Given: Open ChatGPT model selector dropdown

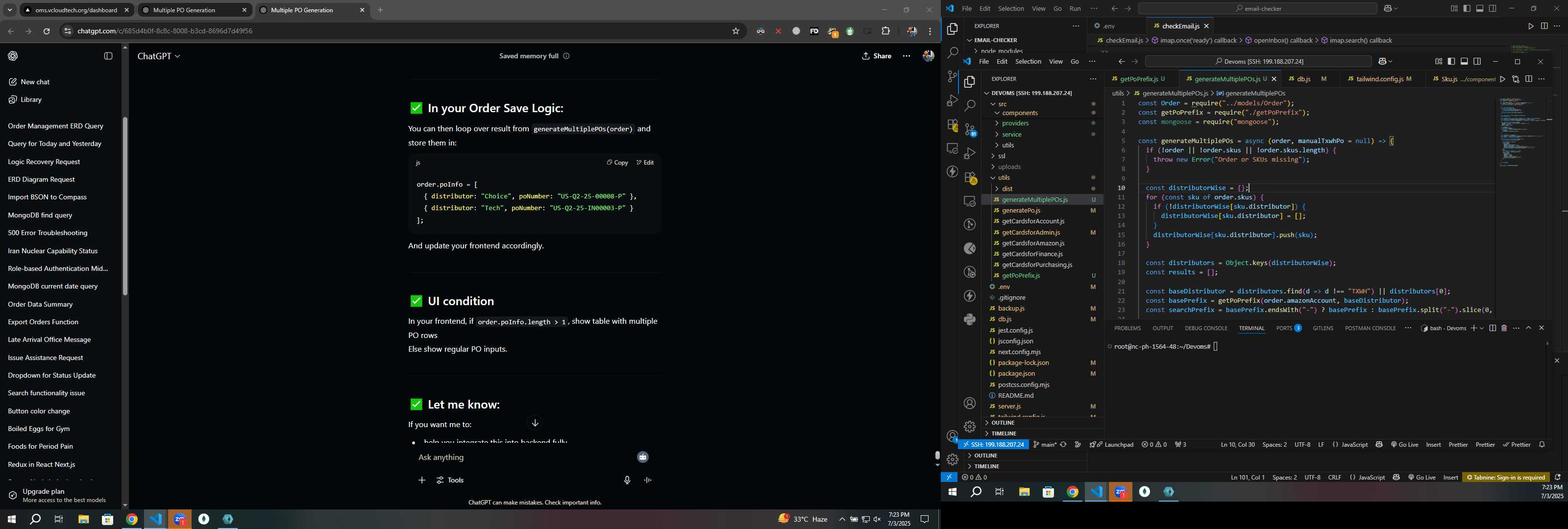Looking at the screenshot, I should [x=159, y=56].
